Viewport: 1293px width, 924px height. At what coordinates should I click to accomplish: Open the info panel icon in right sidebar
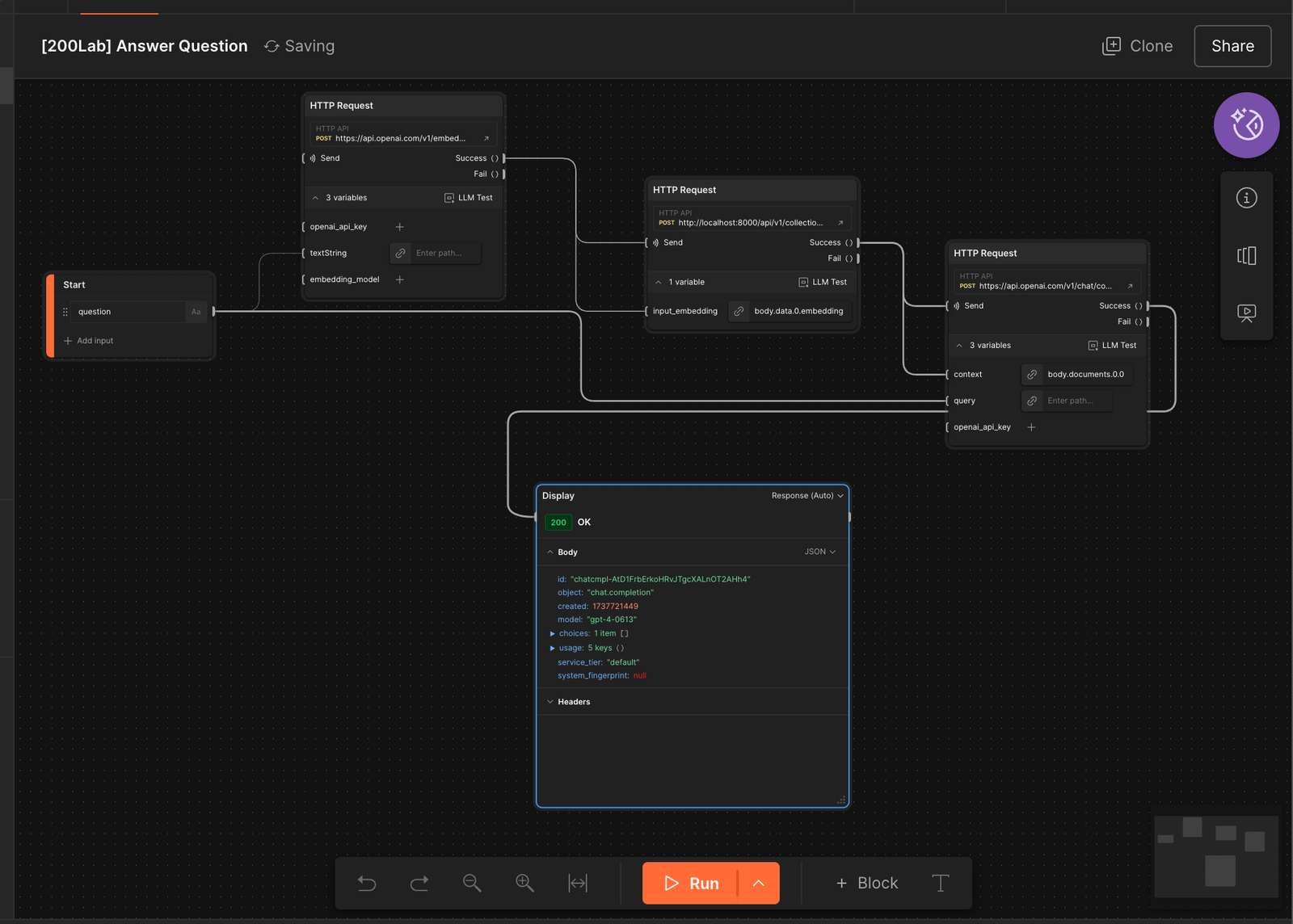(1246, 198)
